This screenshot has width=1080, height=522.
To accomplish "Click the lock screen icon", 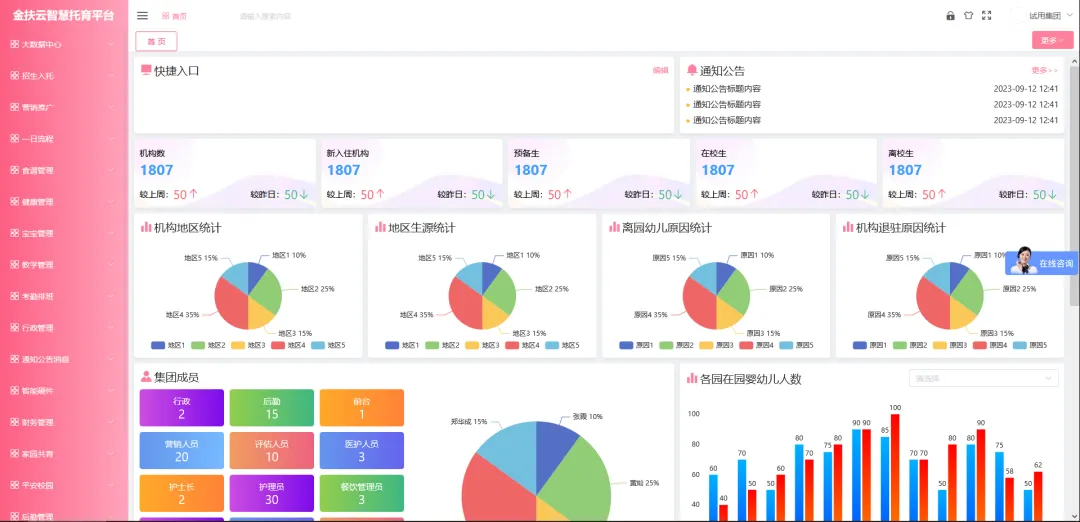I will coord(951,16).
